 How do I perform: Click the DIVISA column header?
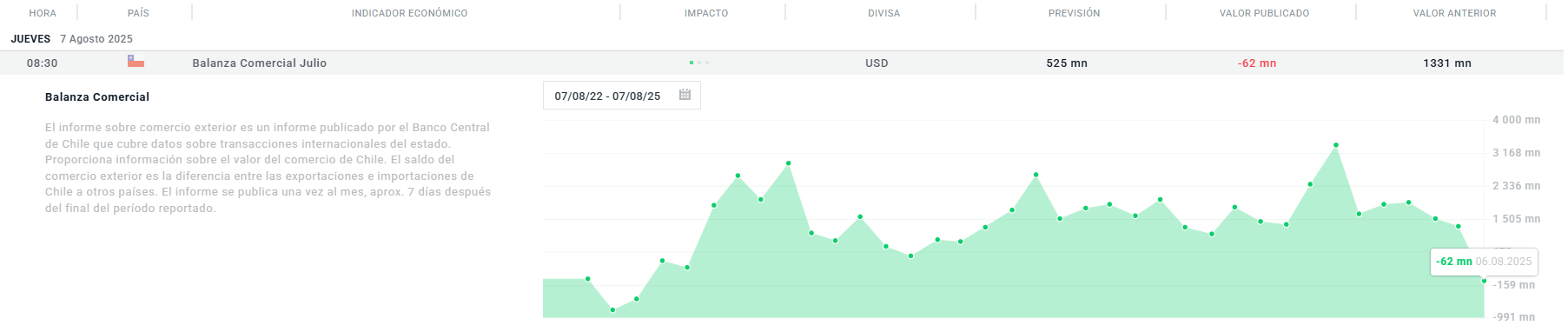(883, 13)
